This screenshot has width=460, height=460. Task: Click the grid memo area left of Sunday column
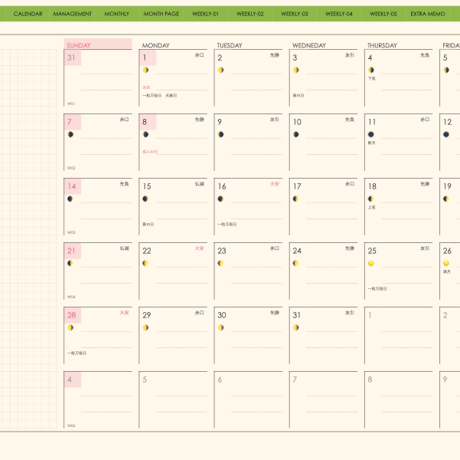pyautogui.click(x=29, y=239)
